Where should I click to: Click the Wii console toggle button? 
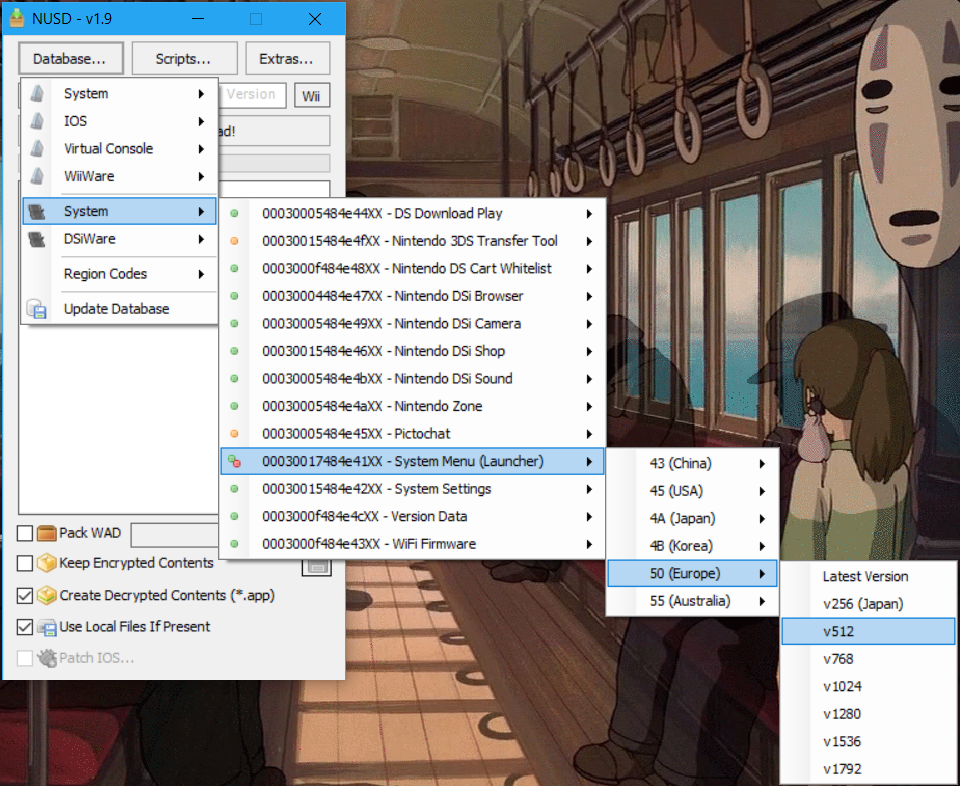[312, 96]
